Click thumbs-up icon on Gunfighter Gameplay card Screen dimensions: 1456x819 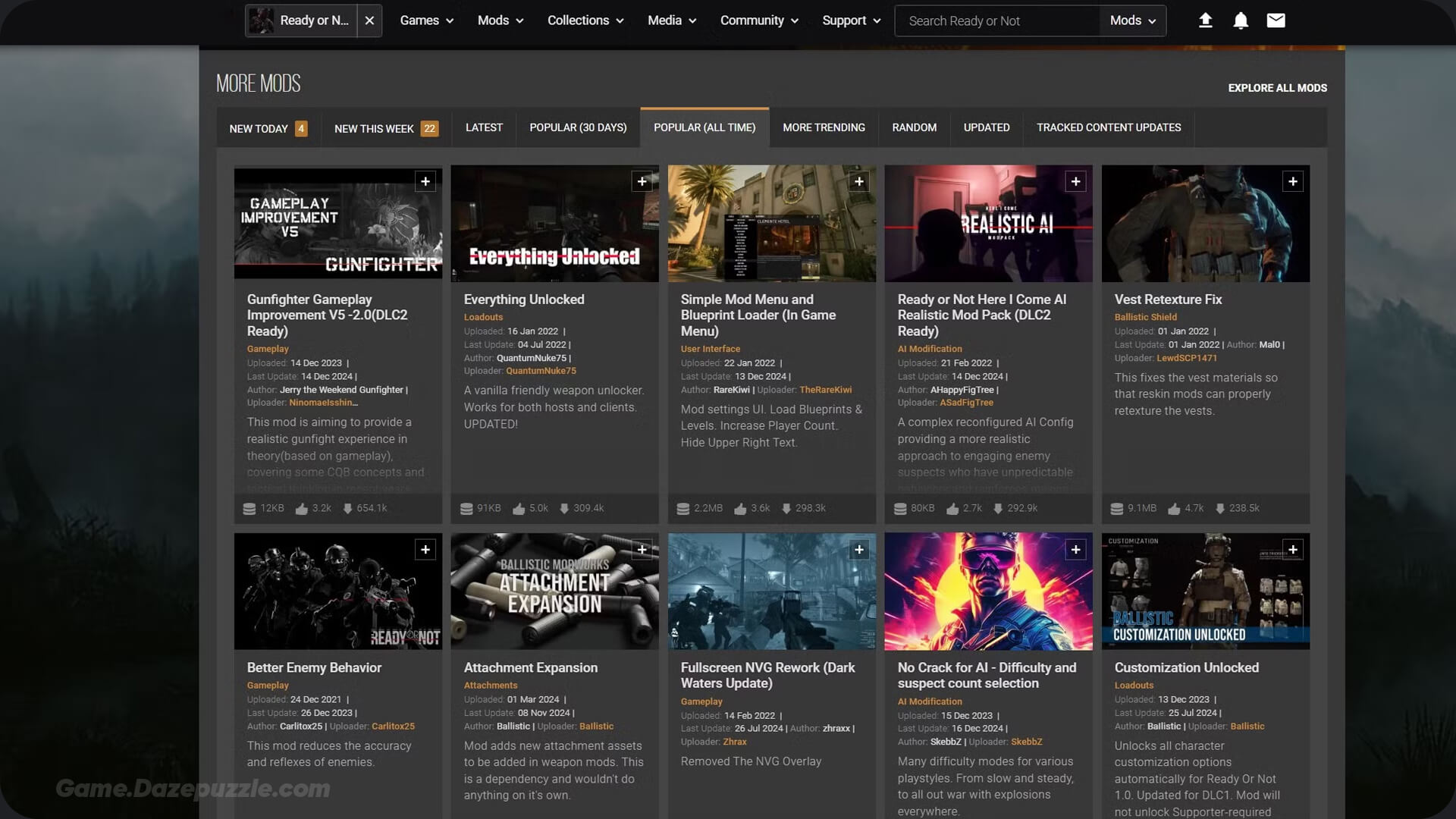pyautogui.click(x=302, y=508)
